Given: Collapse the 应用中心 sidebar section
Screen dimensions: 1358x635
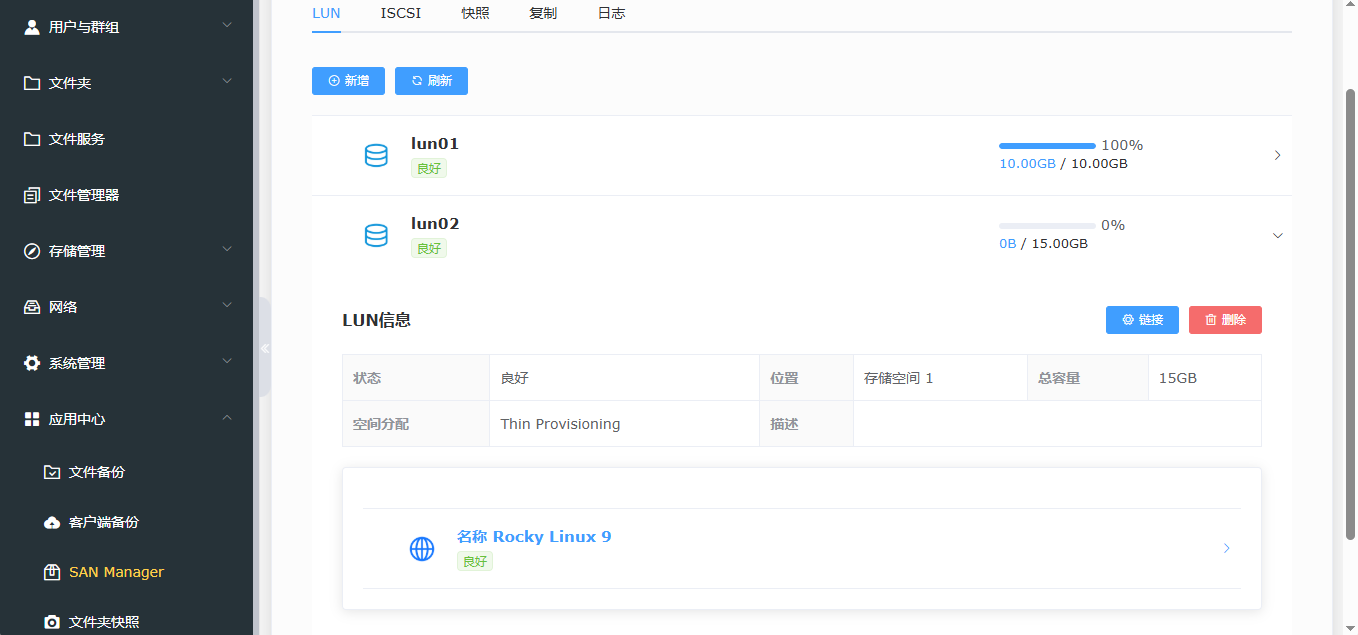Looking at the screenshot, I should click(227, 418).
